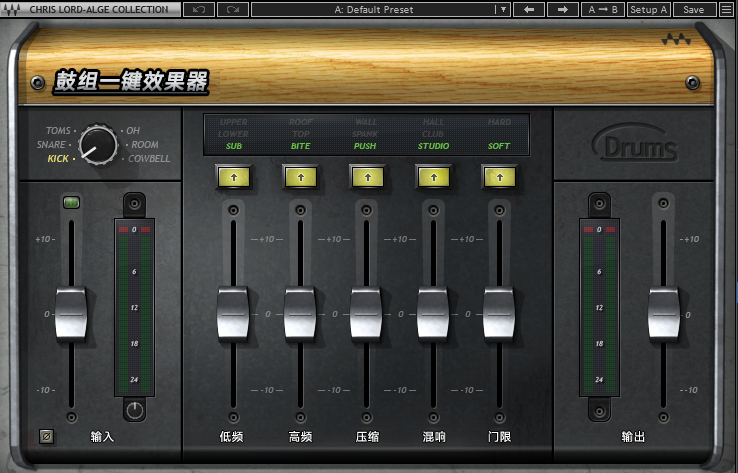The image size is (738, 473).
Task: Click the BITE mode label in the display
Action: click(301, 146)
